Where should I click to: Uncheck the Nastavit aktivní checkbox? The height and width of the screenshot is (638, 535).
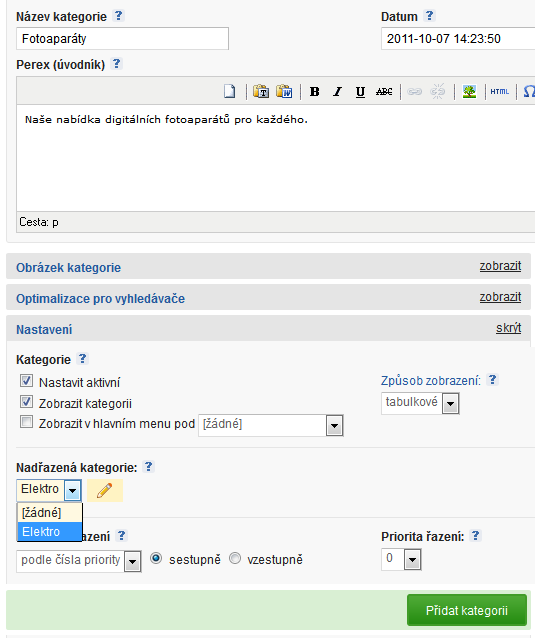(26, 381)
